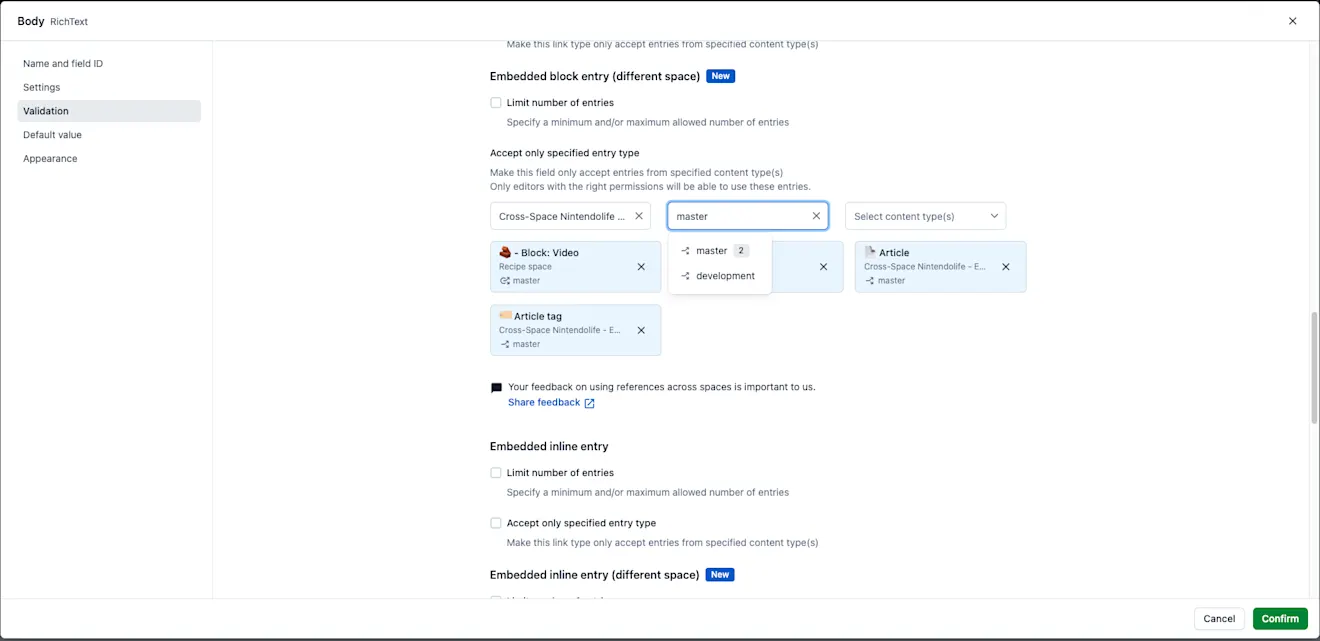1320x641 pixels.
Task: Click the Embedded inline entry heading
Action: coord(549,447)
